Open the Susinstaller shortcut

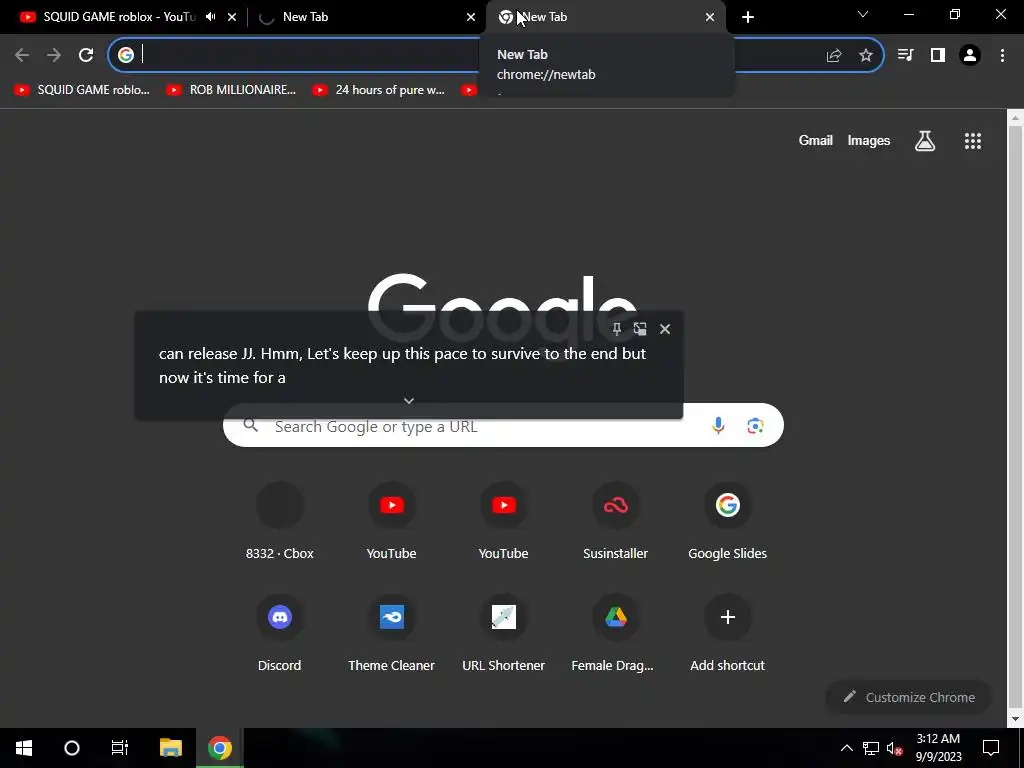coord(615,521)
